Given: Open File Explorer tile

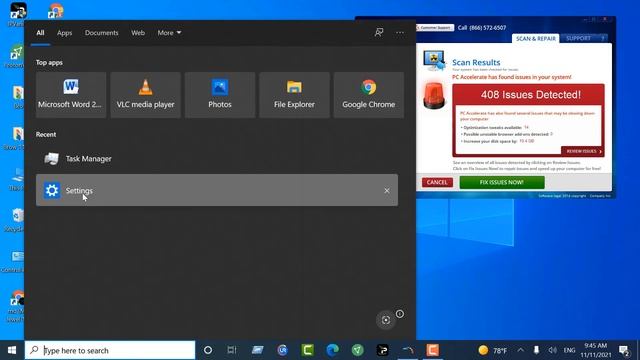Looking at the screenshot, I should [x=294, y=95].
